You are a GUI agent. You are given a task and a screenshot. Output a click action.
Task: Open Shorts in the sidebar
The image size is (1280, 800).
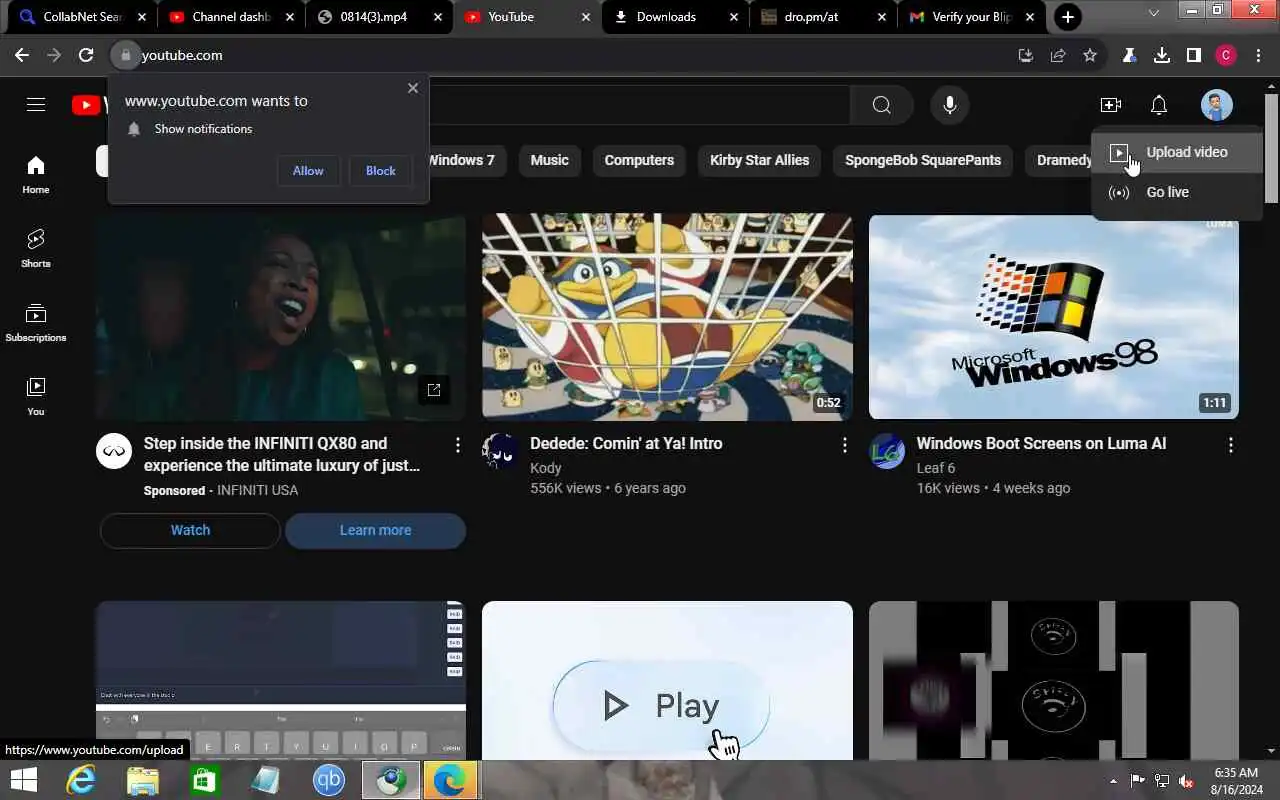coord(36,249)
